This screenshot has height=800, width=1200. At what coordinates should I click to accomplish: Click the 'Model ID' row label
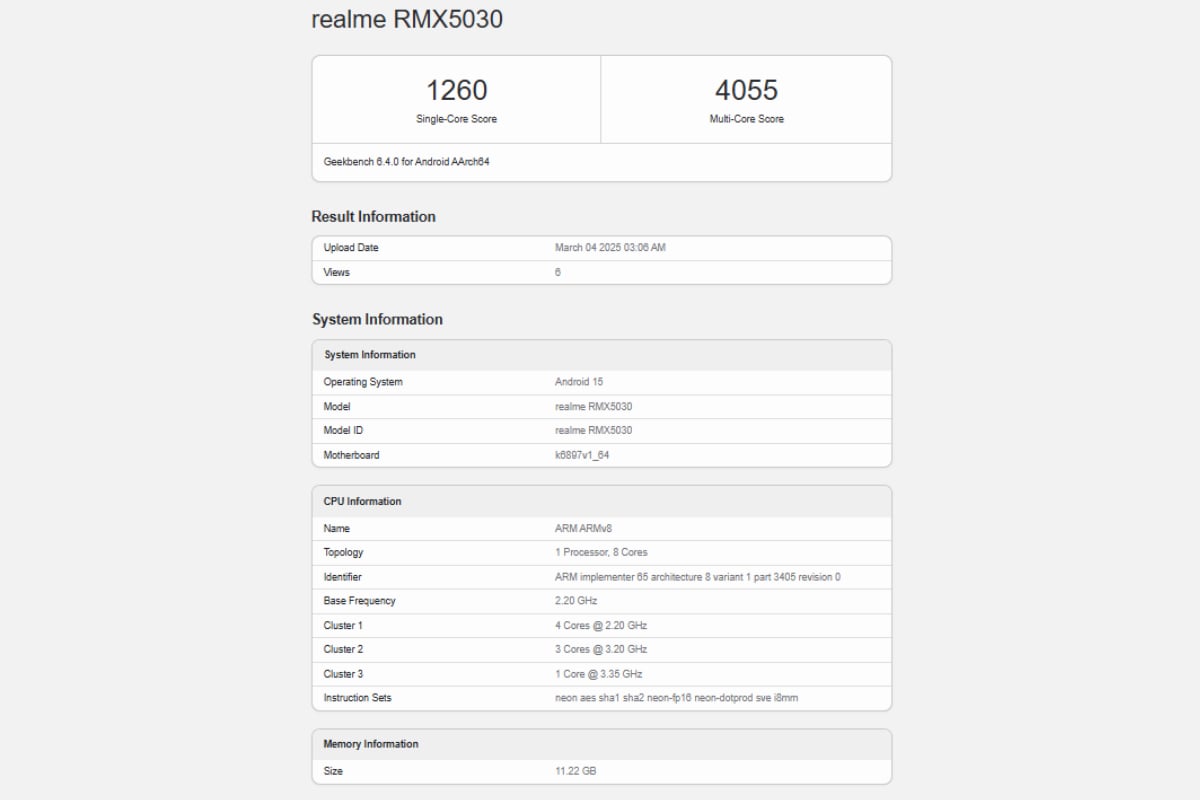click(343, 430)
